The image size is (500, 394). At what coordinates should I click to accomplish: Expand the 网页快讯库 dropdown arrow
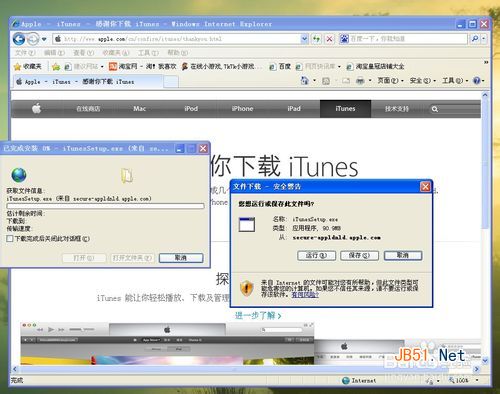[339, 67]
